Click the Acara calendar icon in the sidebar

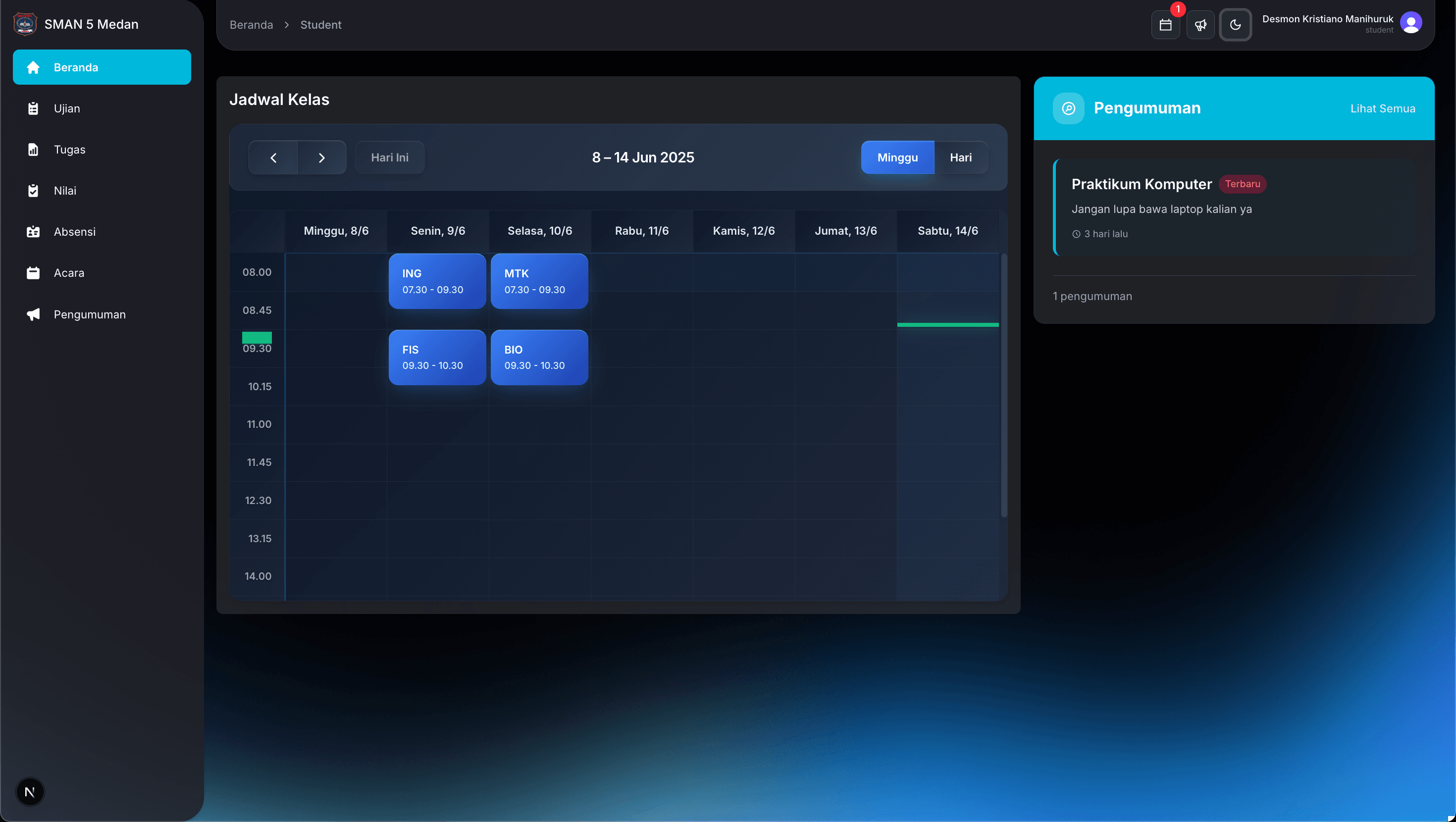pyautogui.click(x=33, y=273)
